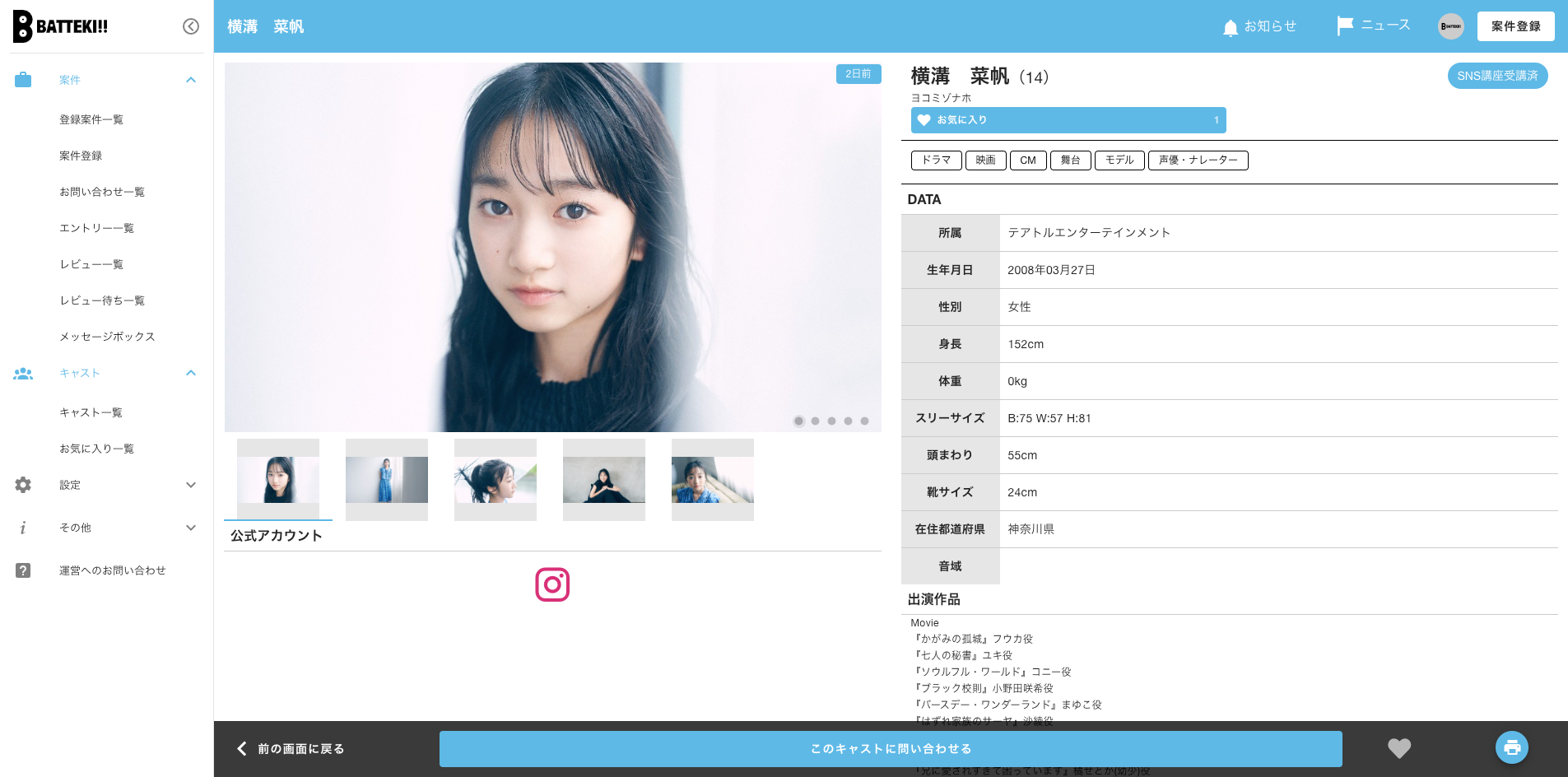Click the 案件登録 button in header
1568x777 pixels.
[1515, 26]
